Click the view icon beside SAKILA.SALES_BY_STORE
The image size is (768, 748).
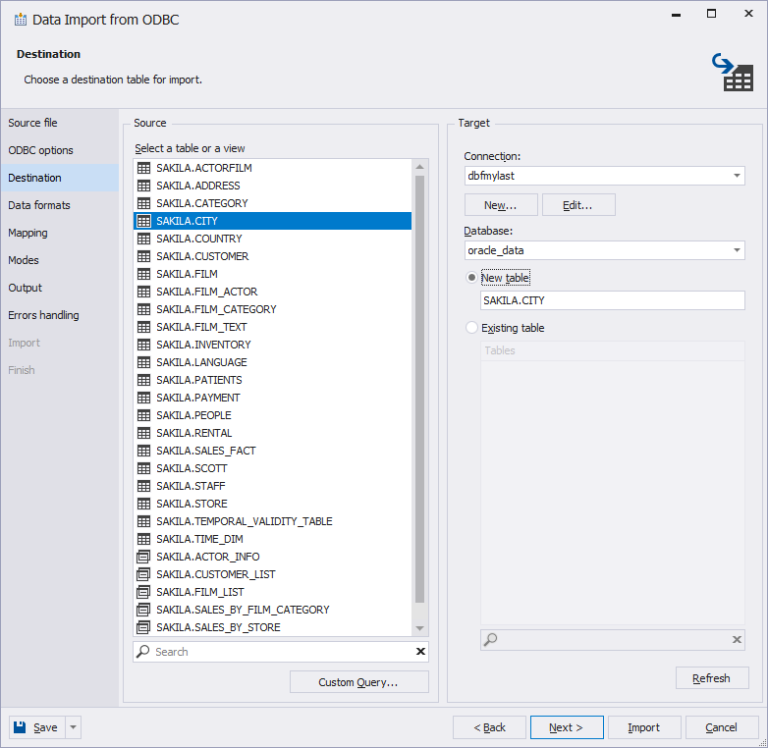(143, 628)
